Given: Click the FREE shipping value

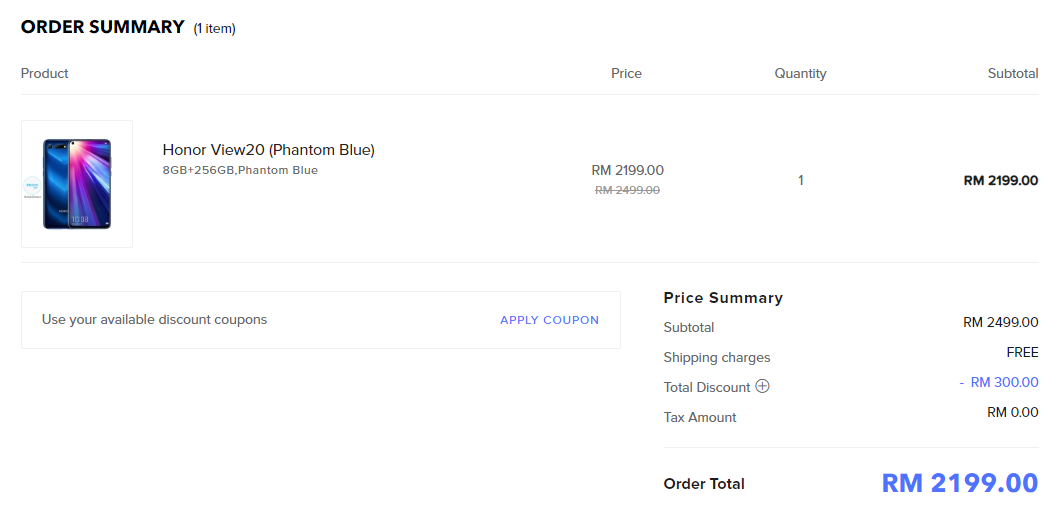Looking at the screenshot, I should coord(1022,352).
